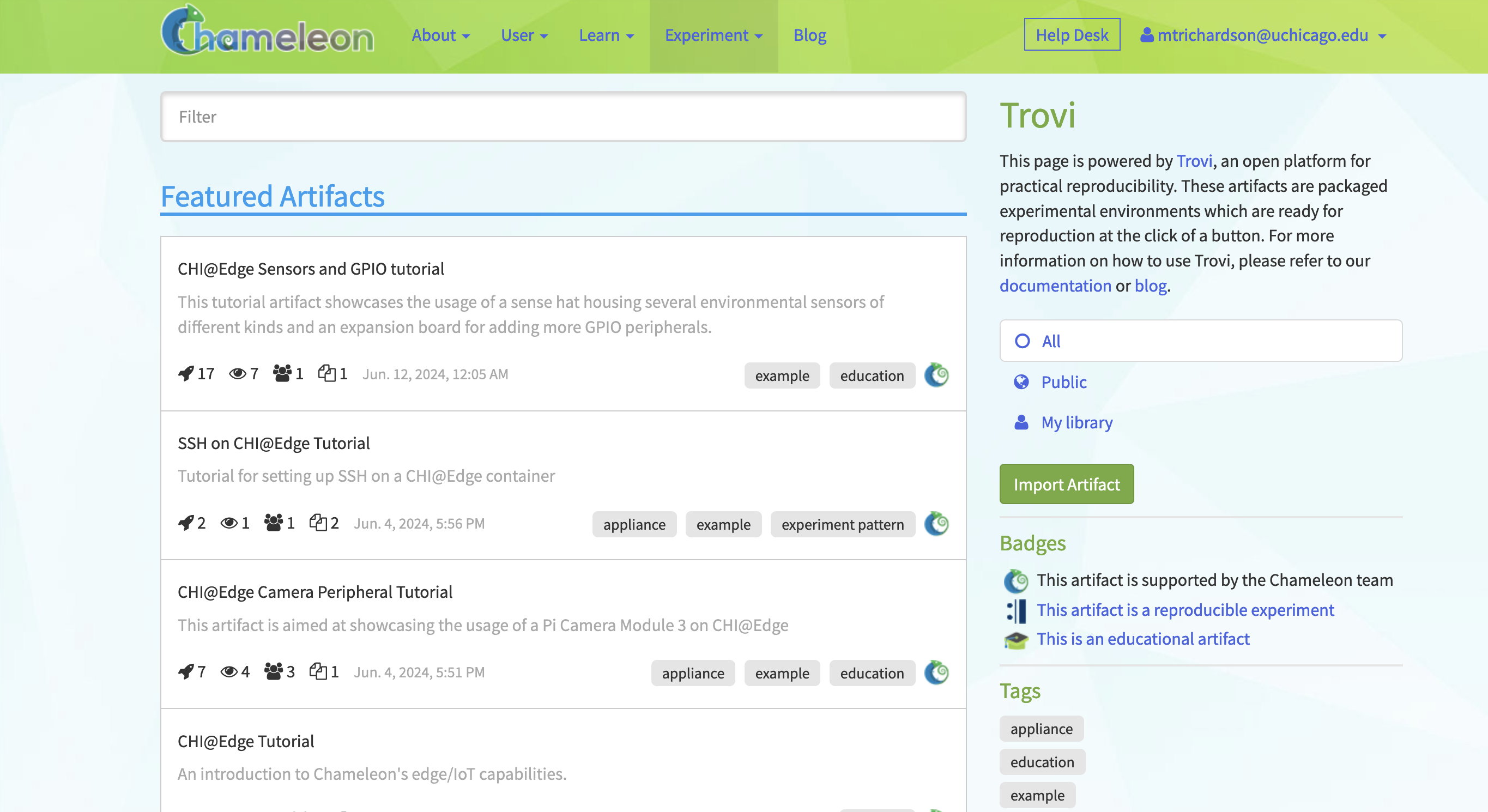
Task: Click the appliance tag under Tags
Action: point(1042,728)
